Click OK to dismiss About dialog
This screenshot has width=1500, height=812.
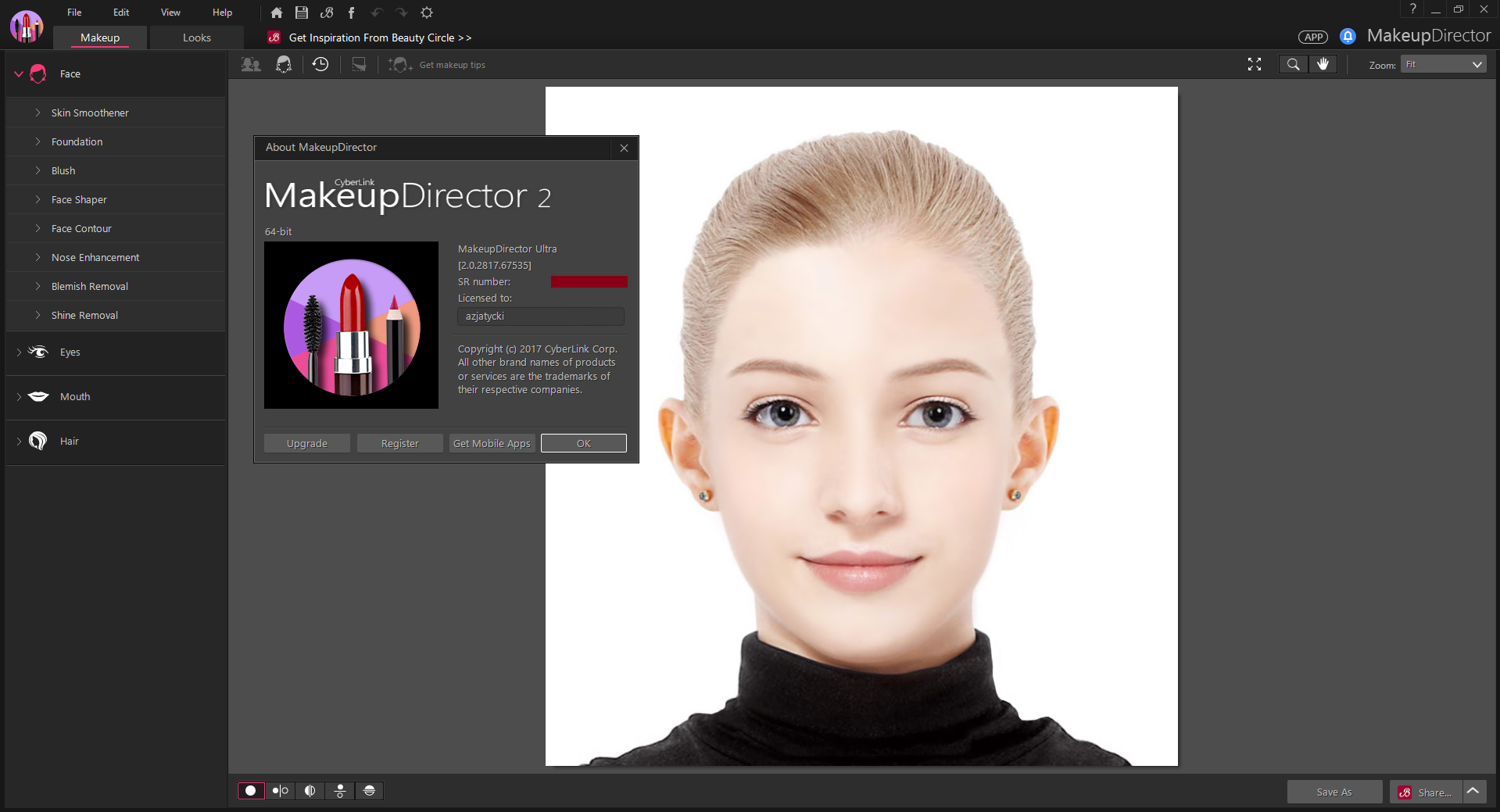tap(584, 443)
